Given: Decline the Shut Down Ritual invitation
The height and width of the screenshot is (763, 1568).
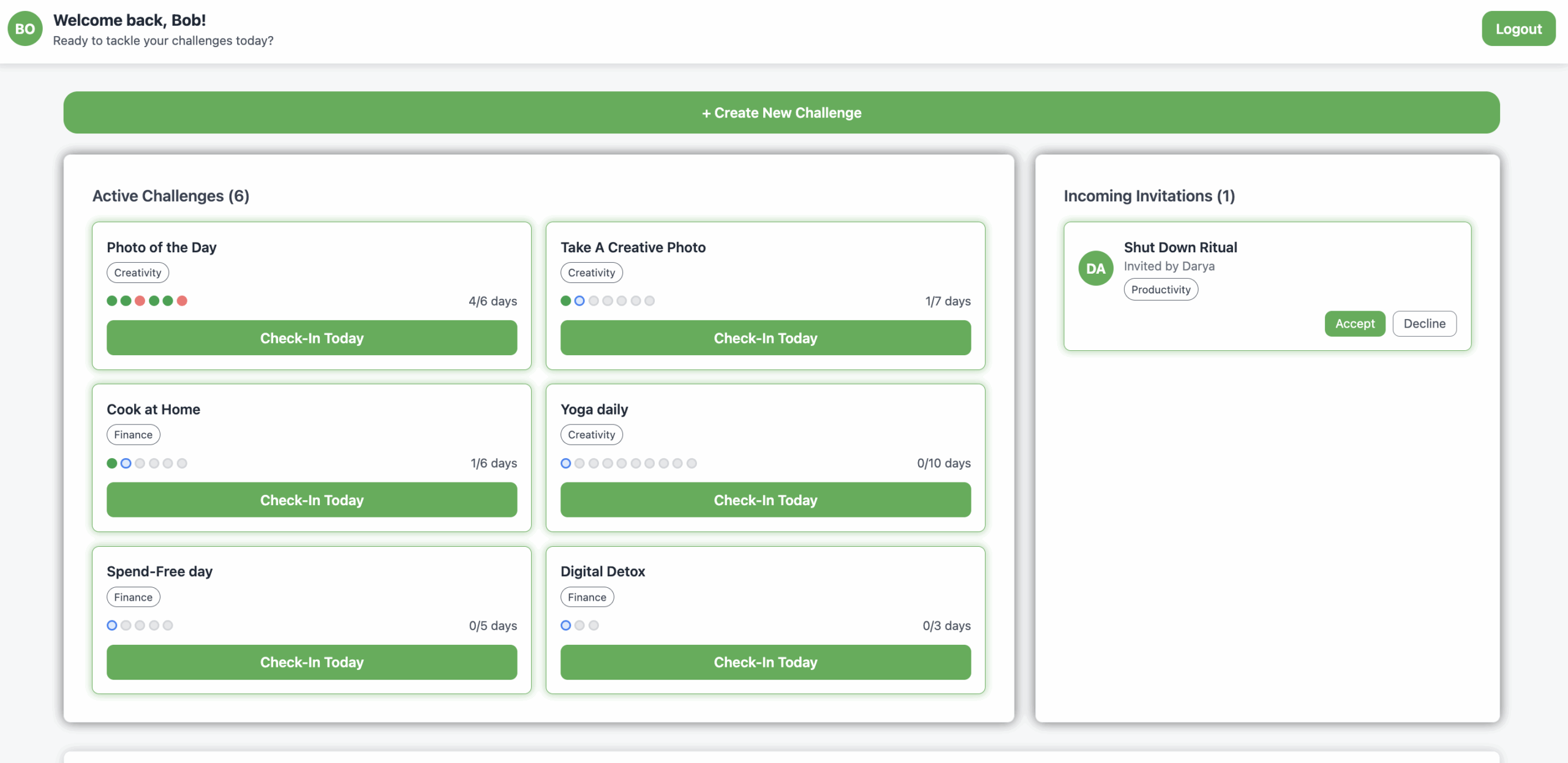Looking at the screenshot, I should click(1424, 324).
